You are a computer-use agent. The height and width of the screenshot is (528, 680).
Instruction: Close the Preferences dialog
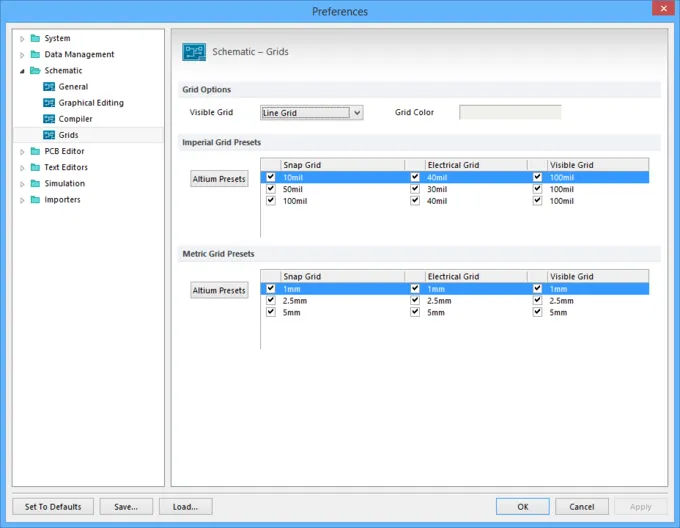pos(664,8)
